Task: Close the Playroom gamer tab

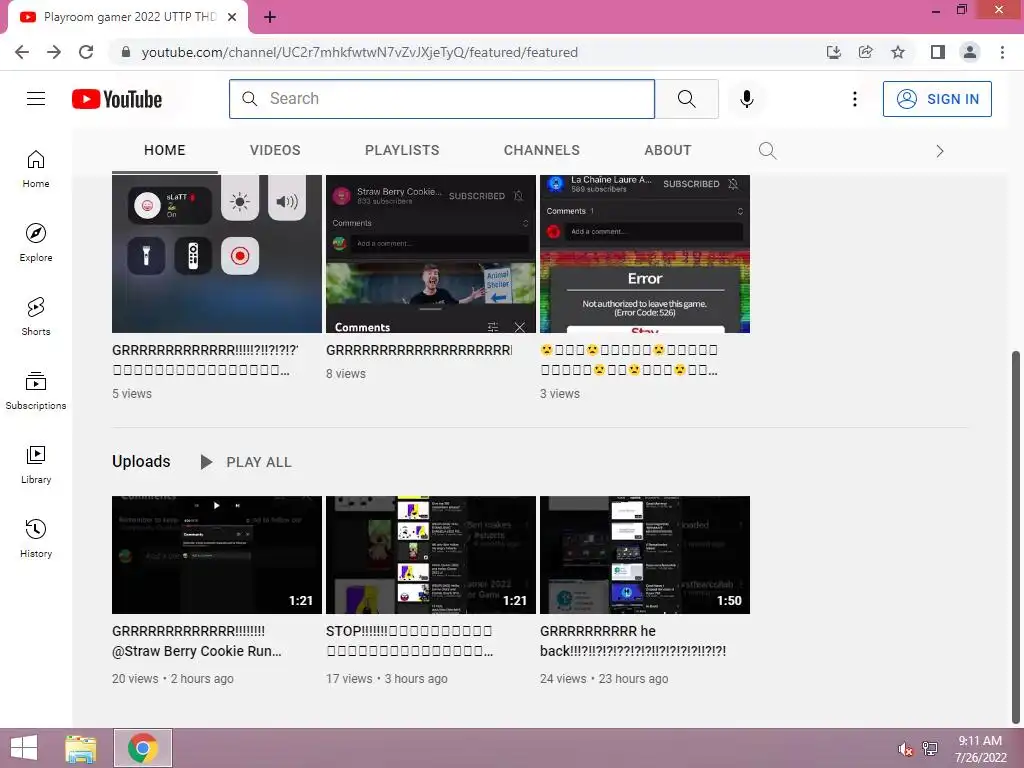Action: pos(232,17)
